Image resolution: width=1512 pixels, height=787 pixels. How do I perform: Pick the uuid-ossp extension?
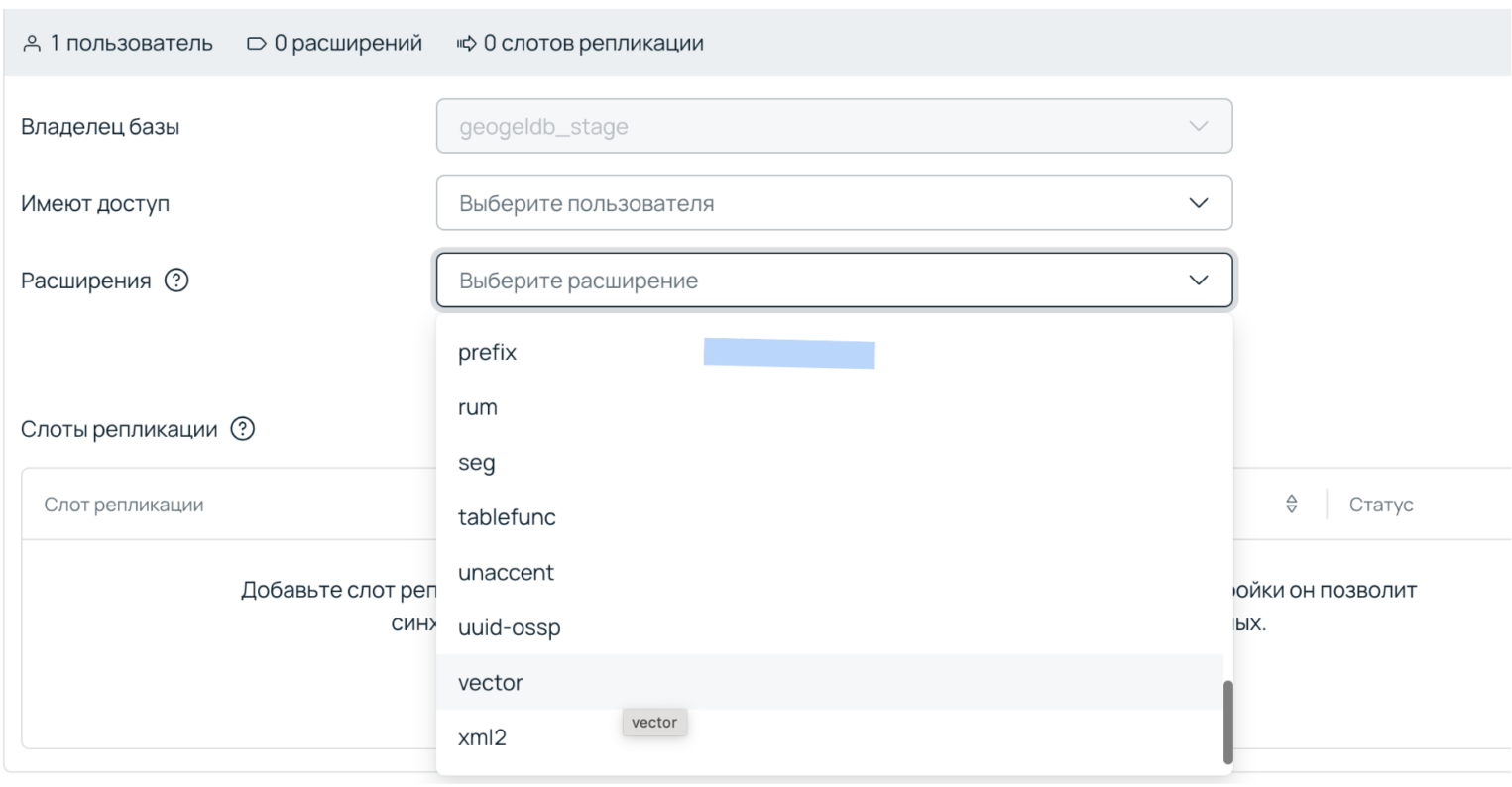click(x=830, y=627)
